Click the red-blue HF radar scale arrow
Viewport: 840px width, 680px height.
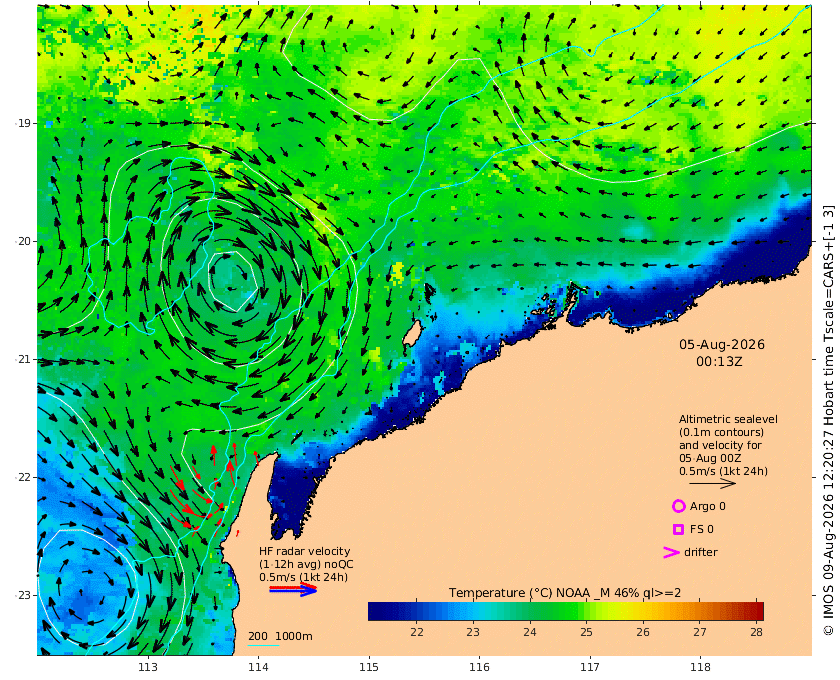[x=293, y=589]
